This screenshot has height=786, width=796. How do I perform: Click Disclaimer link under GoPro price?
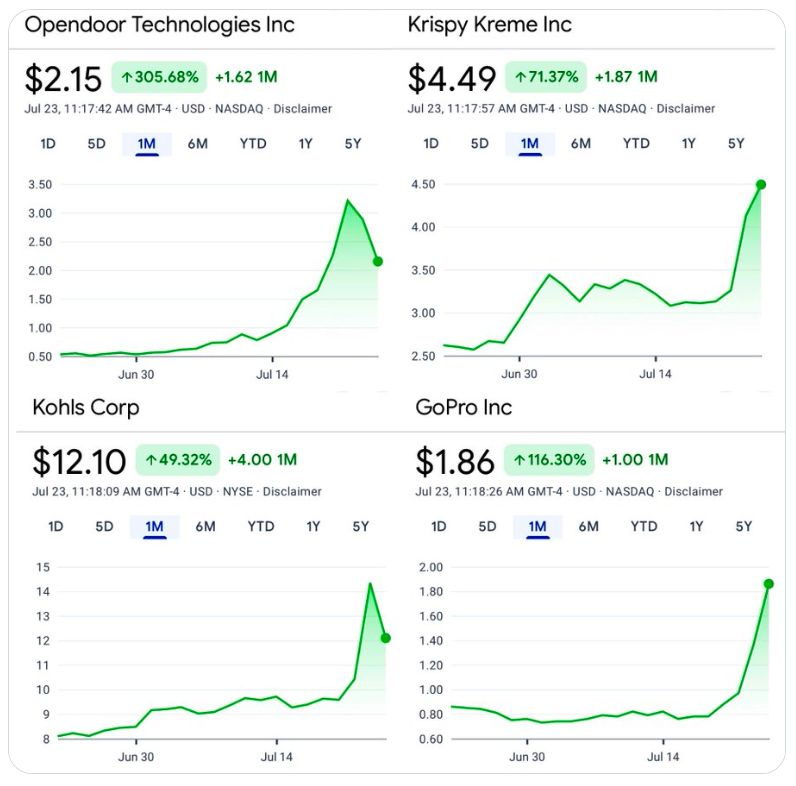[696, 492]
